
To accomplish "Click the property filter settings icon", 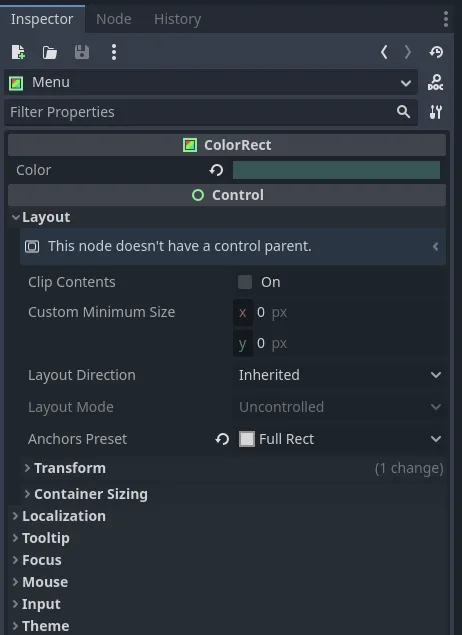I will 436,112.
